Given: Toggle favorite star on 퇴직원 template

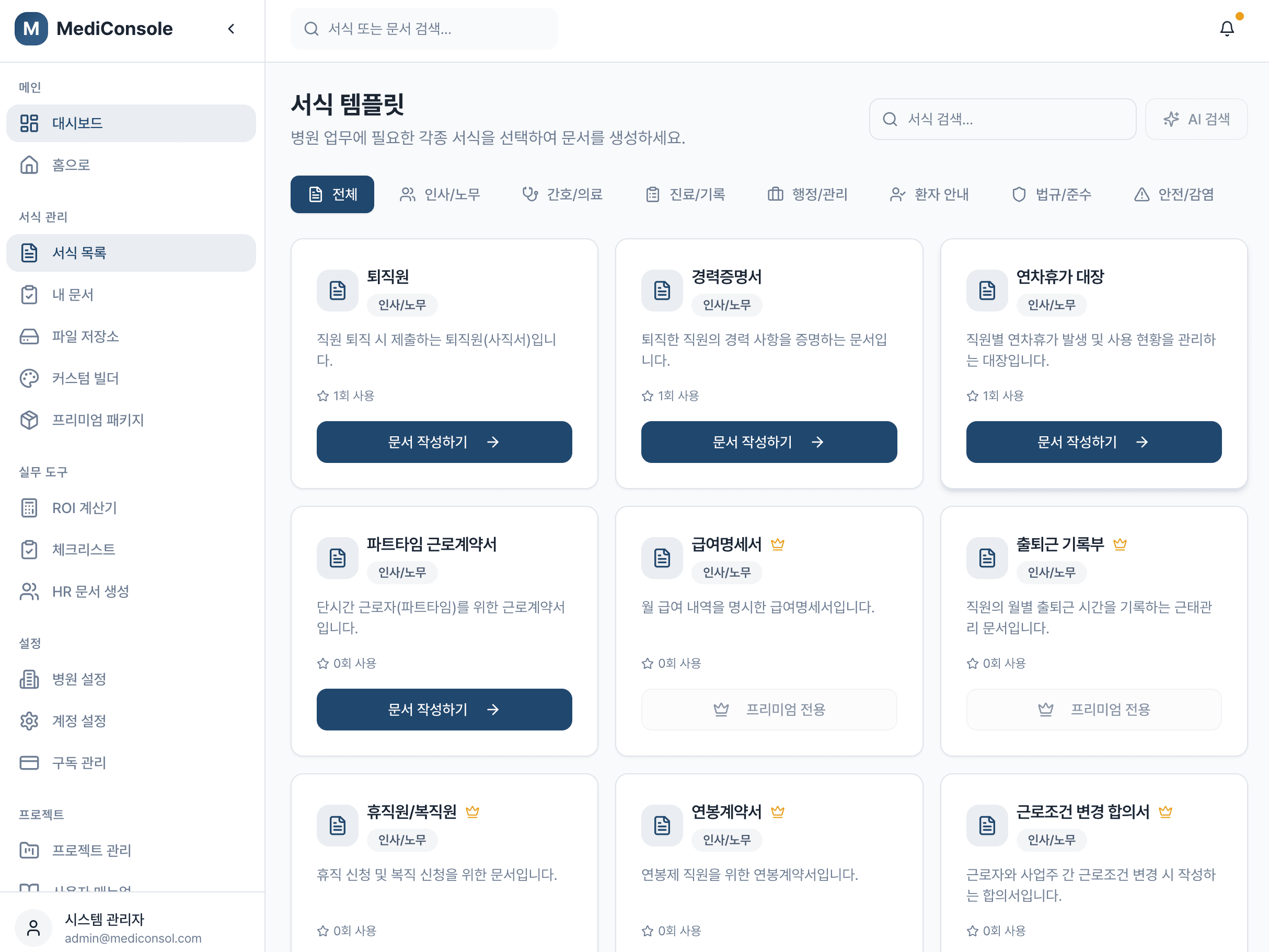Looking at the screenshot, I should coord(322,395).
